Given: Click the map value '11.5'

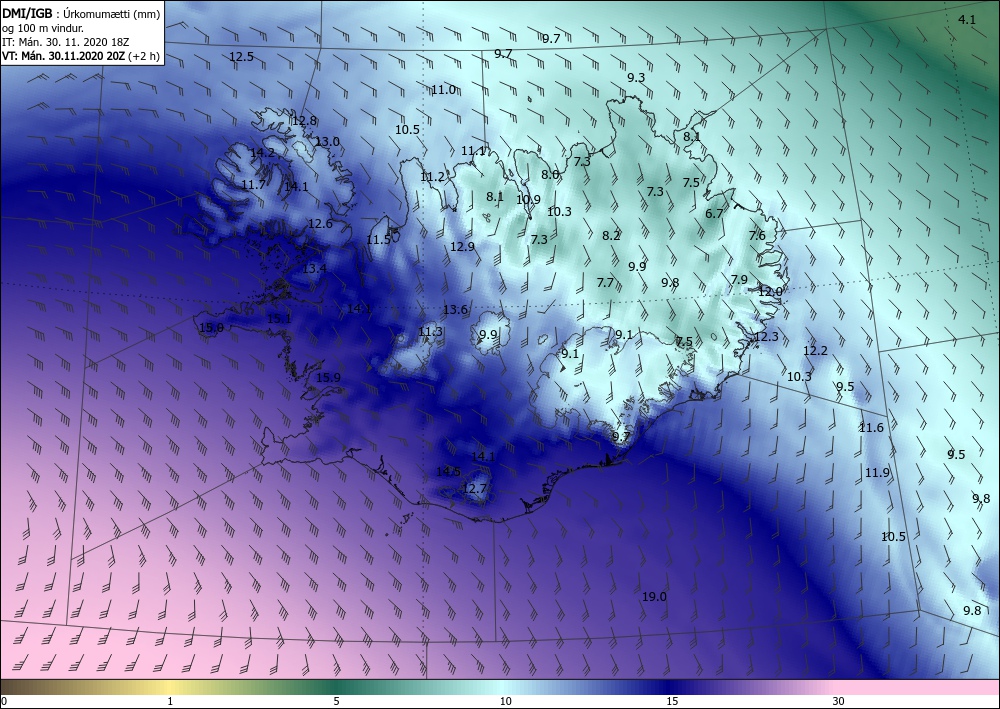Looking at the screenshot, I should point(378,240).
